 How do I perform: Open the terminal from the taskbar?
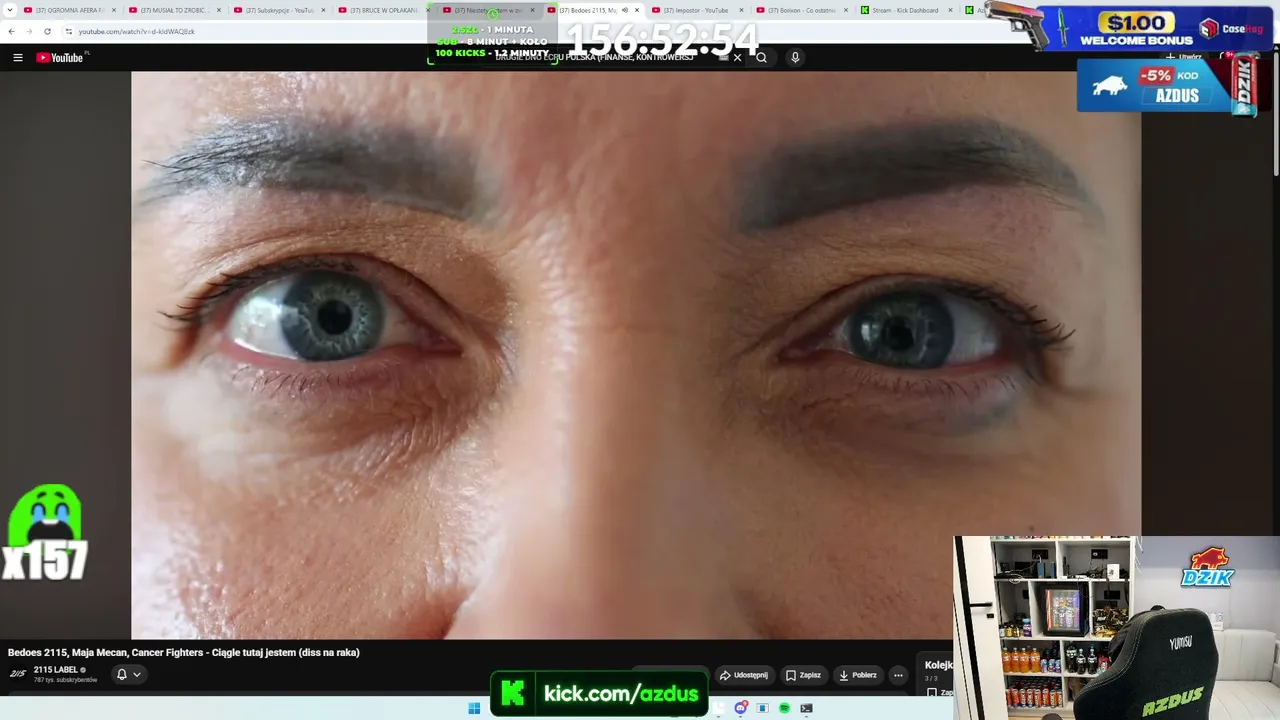806,708
